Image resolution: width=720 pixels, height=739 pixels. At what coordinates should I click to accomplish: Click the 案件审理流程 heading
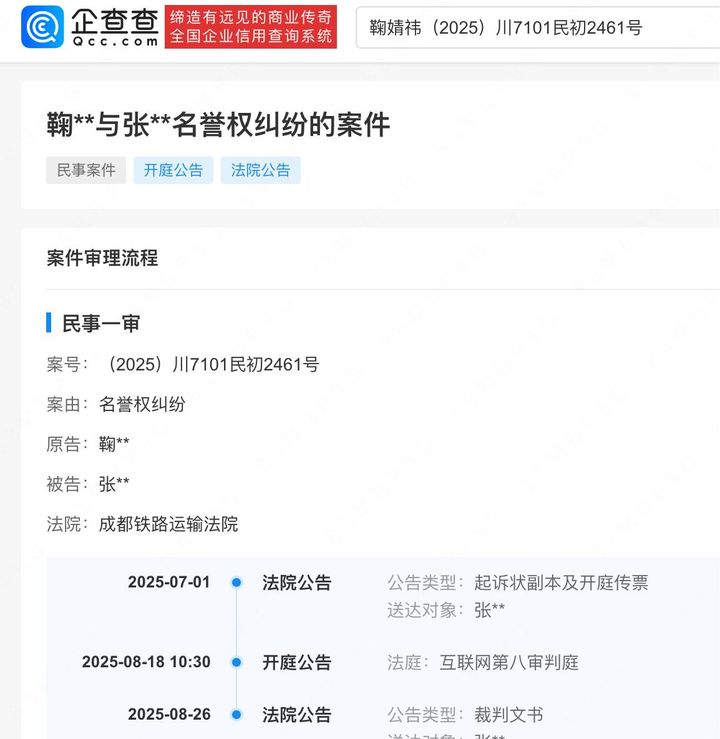pyautogui.click(x=102, y=258)
